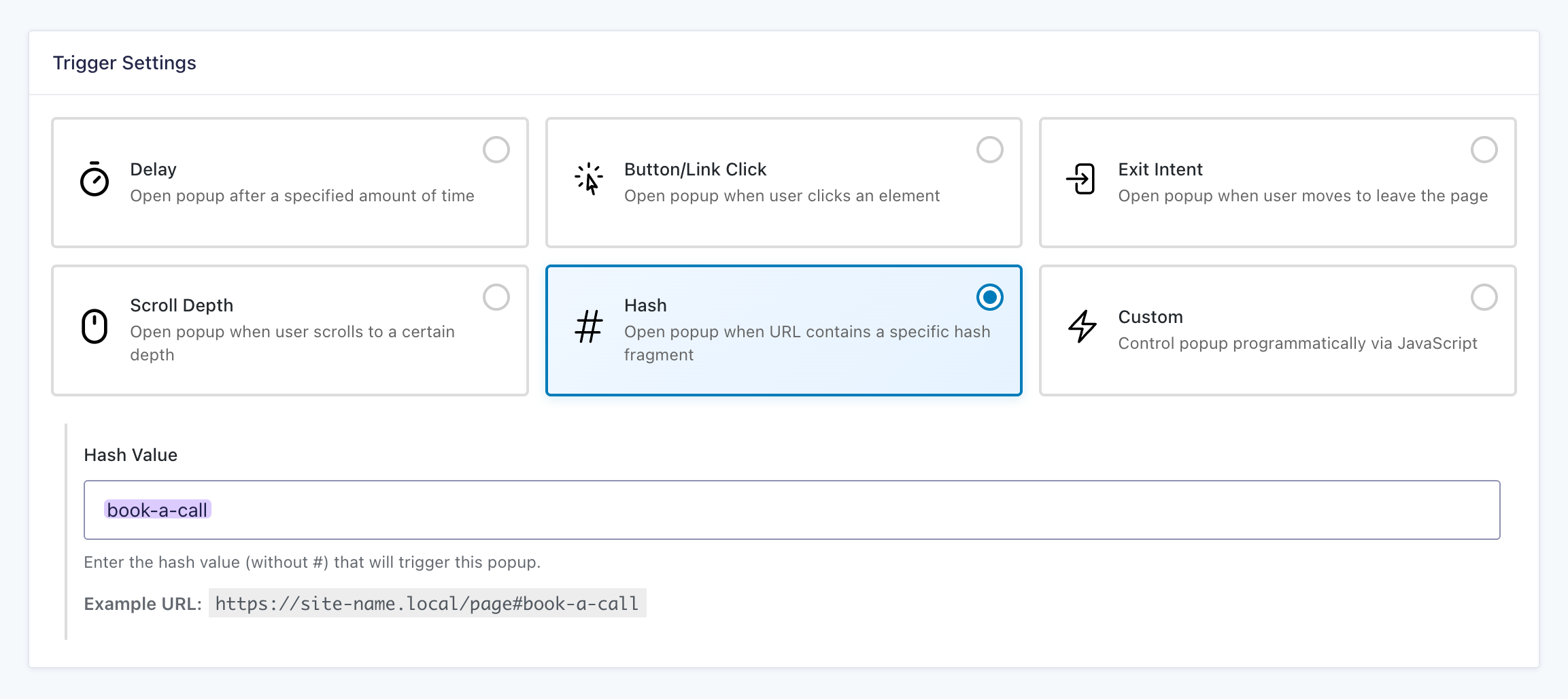Image resolution: width=1568 pixels, height=699 pixels.
Task: Click the Exit Intent door-arrow icon
Action: [x=1081, y=180]
